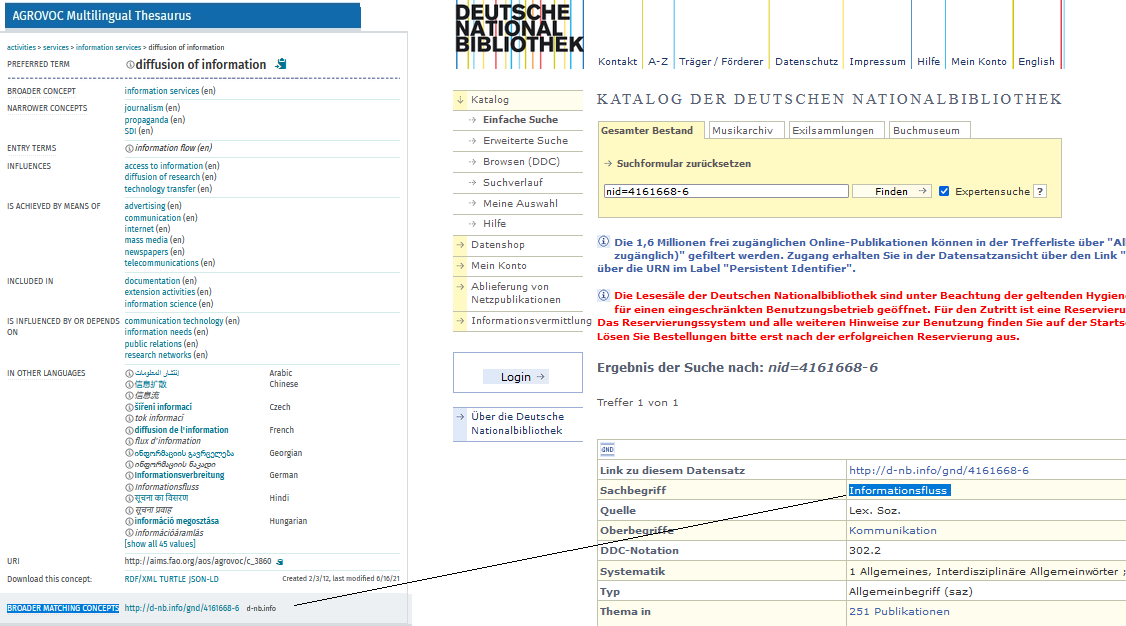Toggle the Expertensuche checkbox
Screen dimensions: 1126x626
pyautogui.click(x=944, y=192)
